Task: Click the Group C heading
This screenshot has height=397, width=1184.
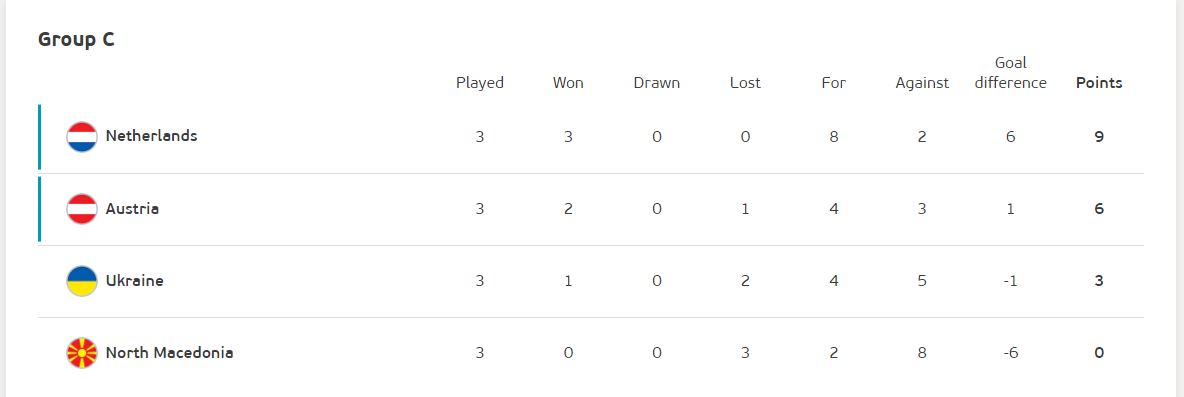Action: point(76,39)
